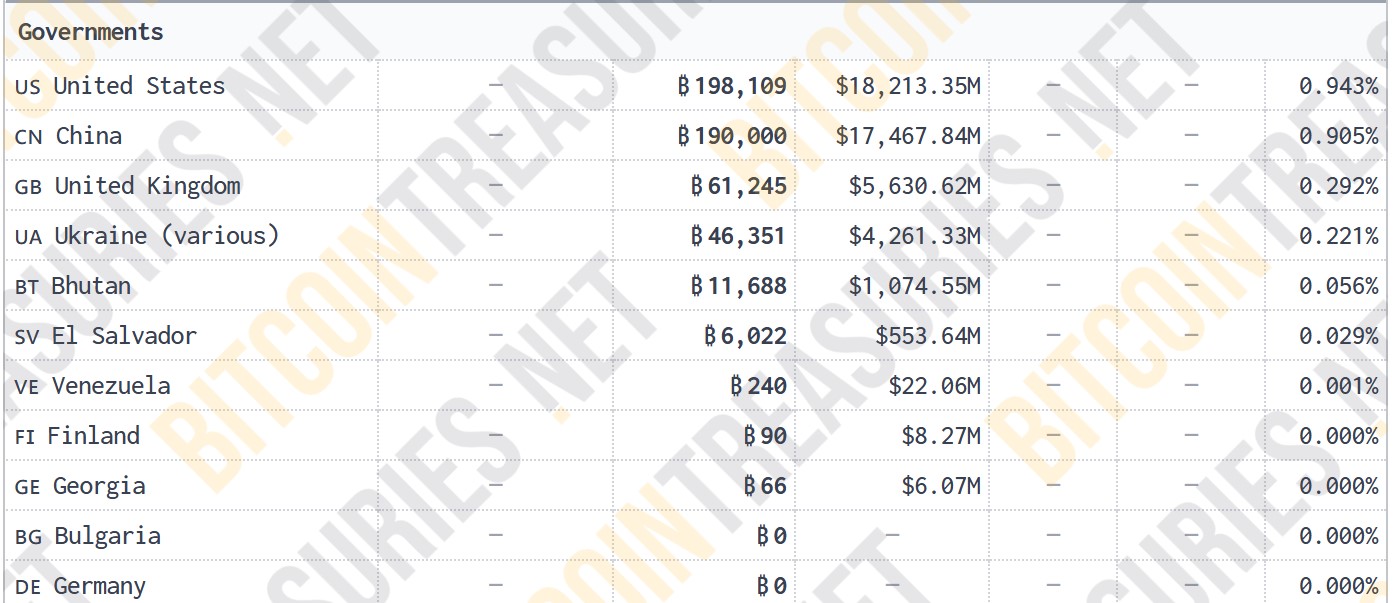Click the $4,261.33M value cell
This screenshot has width=1400, height=603.
tap(915, 236)
